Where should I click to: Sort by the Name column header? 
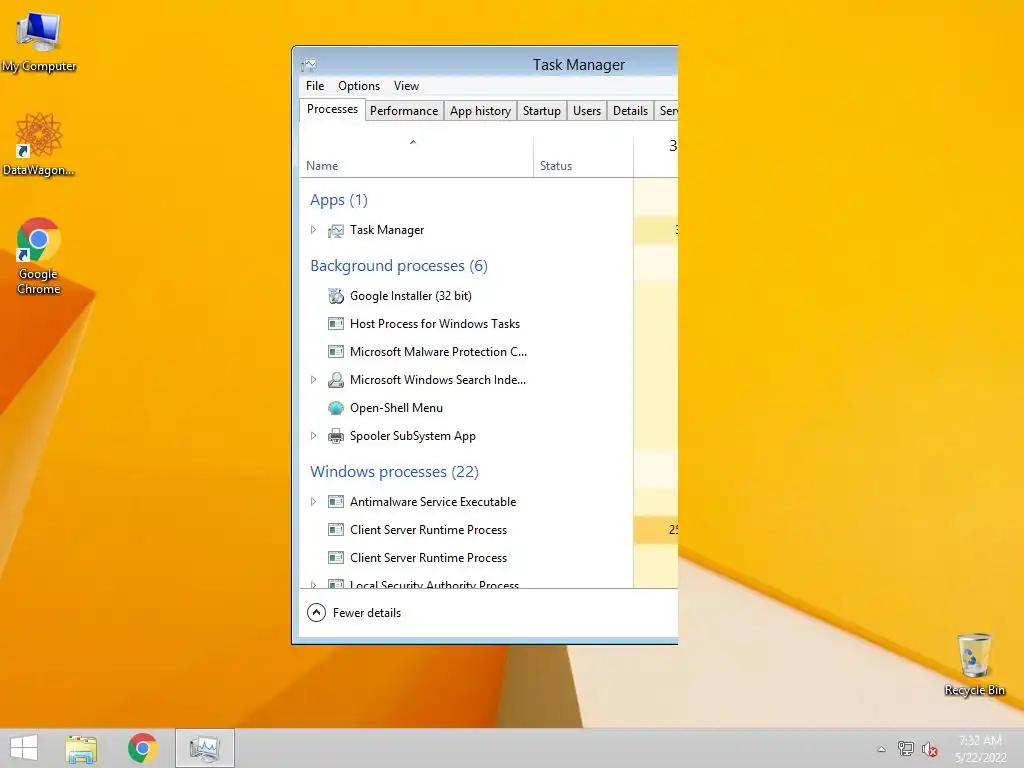point(416,157)
